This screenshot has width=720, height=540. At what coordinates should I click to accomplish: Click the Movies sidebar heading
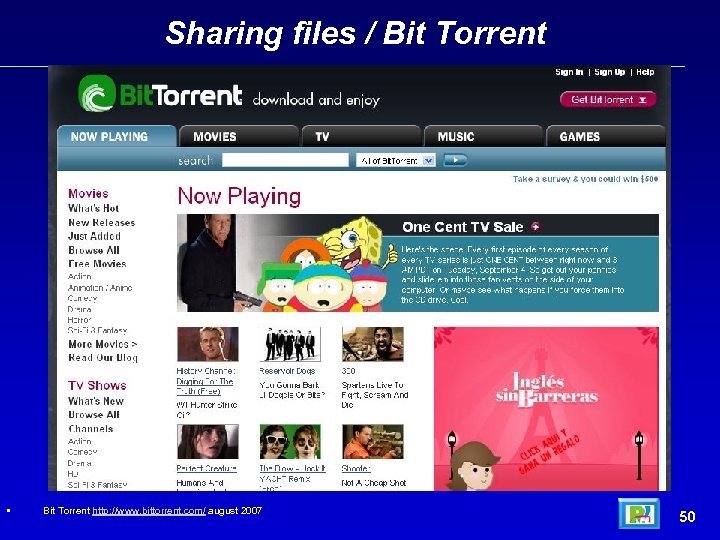click(x=88, y=193)
